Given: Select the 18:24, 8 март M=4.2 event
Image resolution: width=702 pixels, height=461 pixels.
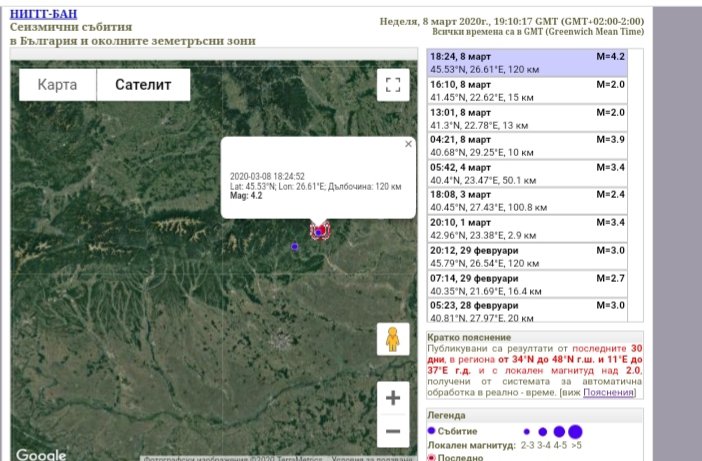Looking at the screenshot, I should [526, 64].
